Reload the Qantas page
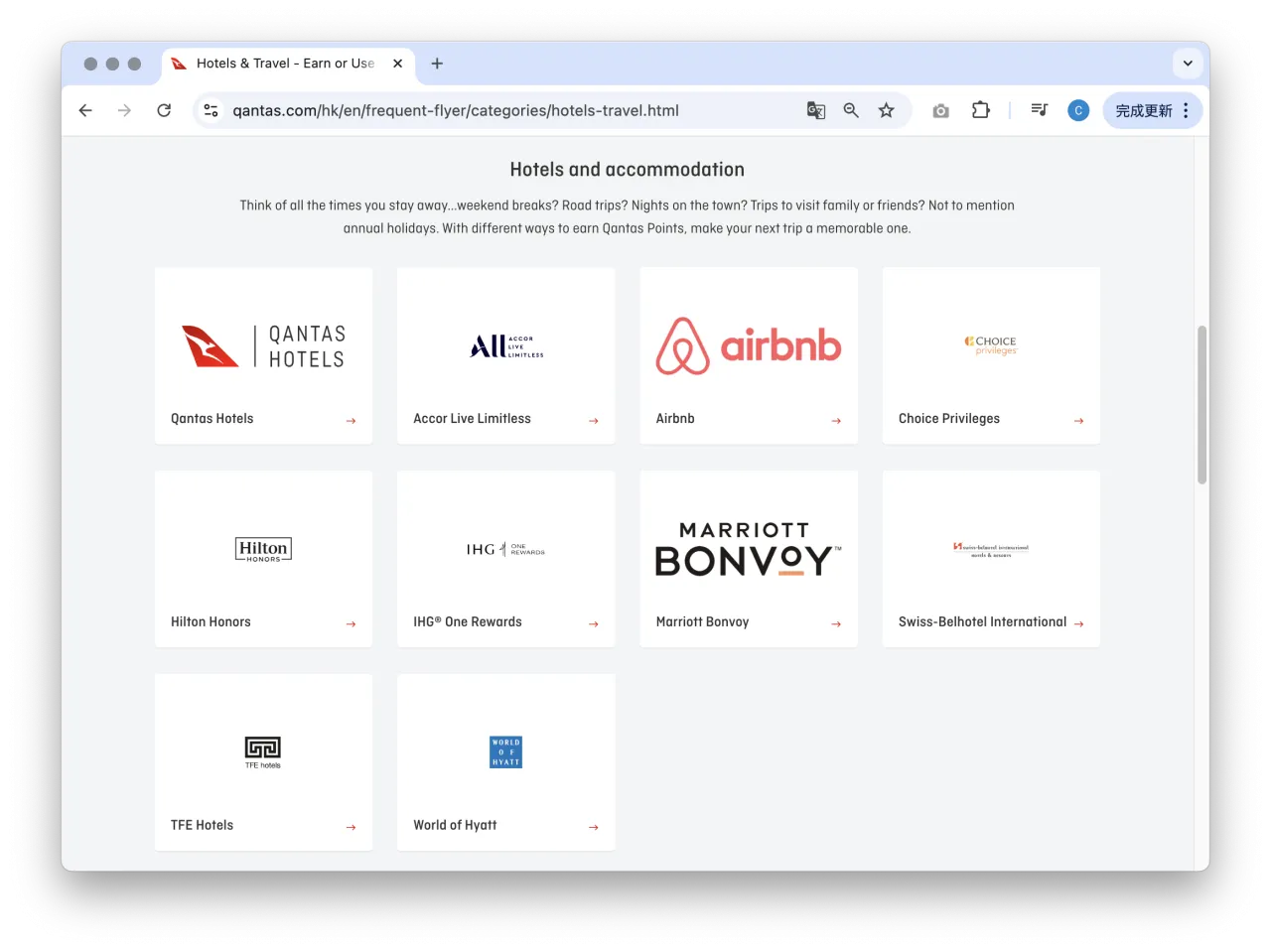The width and height of the screenshot is (1271, 952). tap(164, 110)
